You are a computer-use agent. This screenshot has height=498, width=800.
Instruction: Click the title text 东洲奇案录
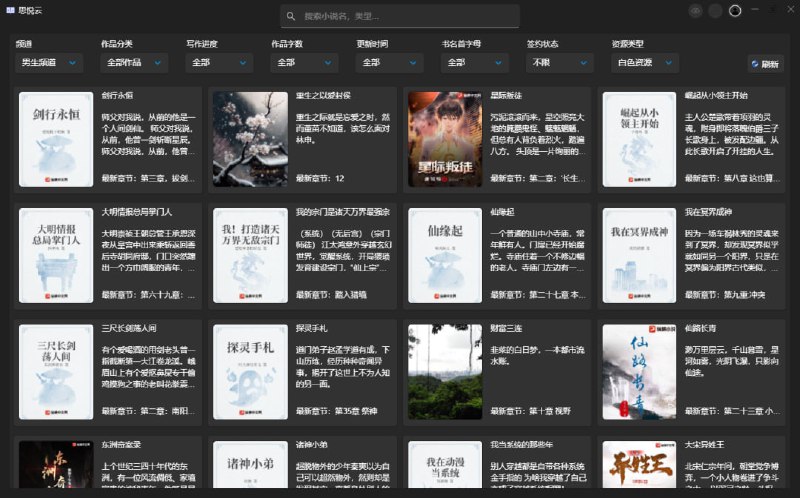121,444
